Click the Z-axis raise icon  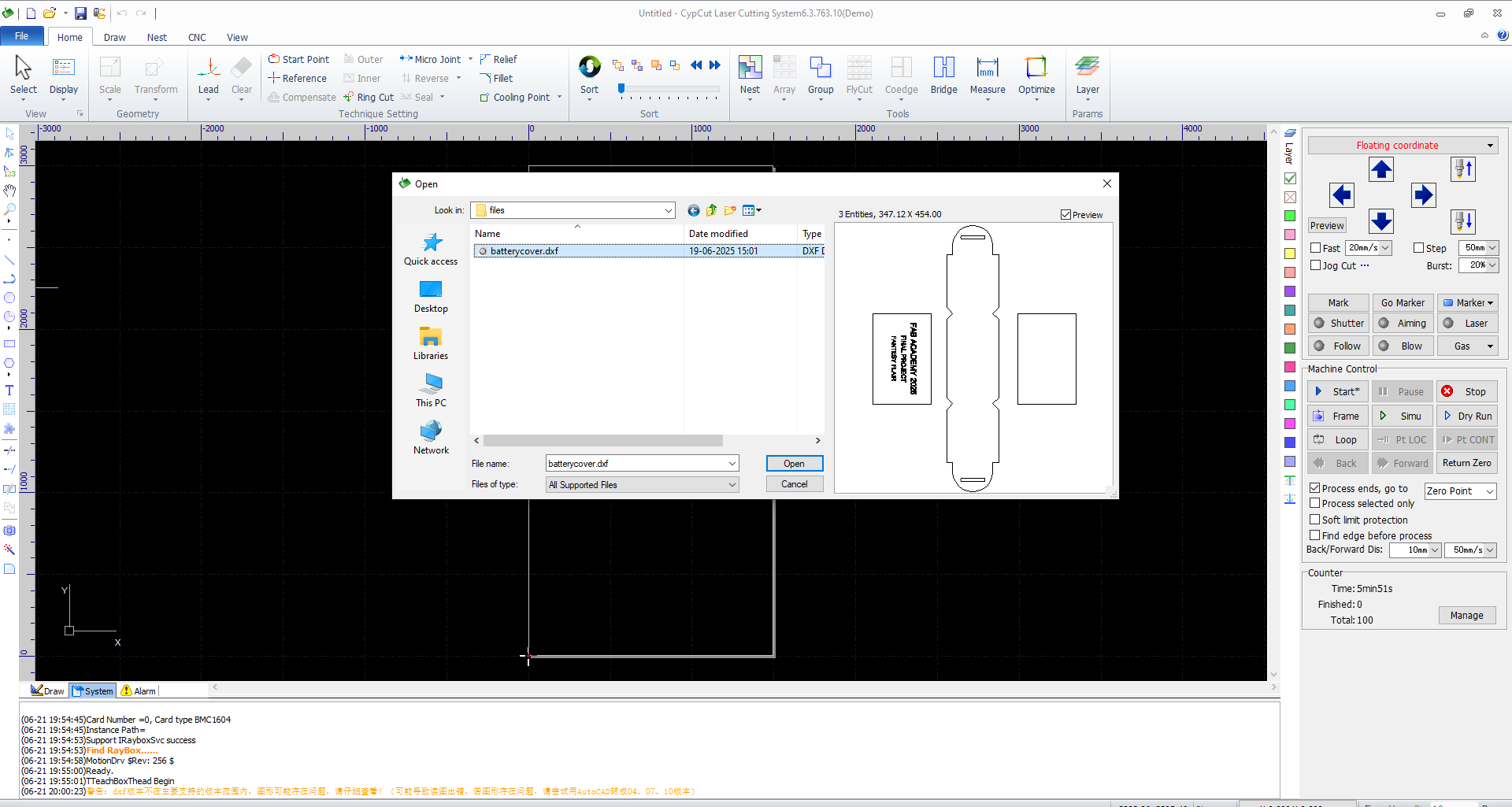(x=1463, y=169)
